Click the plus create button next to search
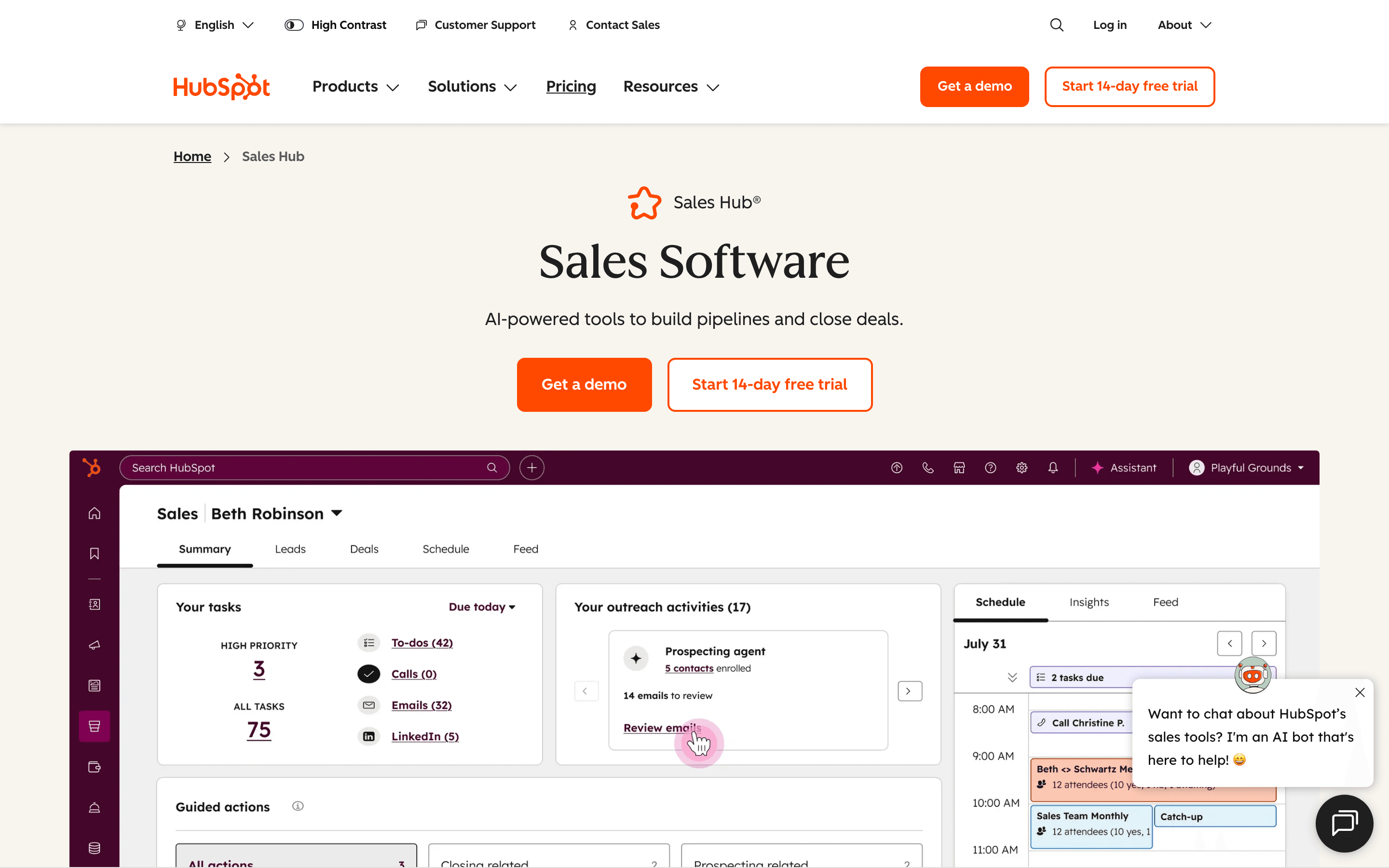Viewport: 1389px width, 868px height. coord(531,467)
